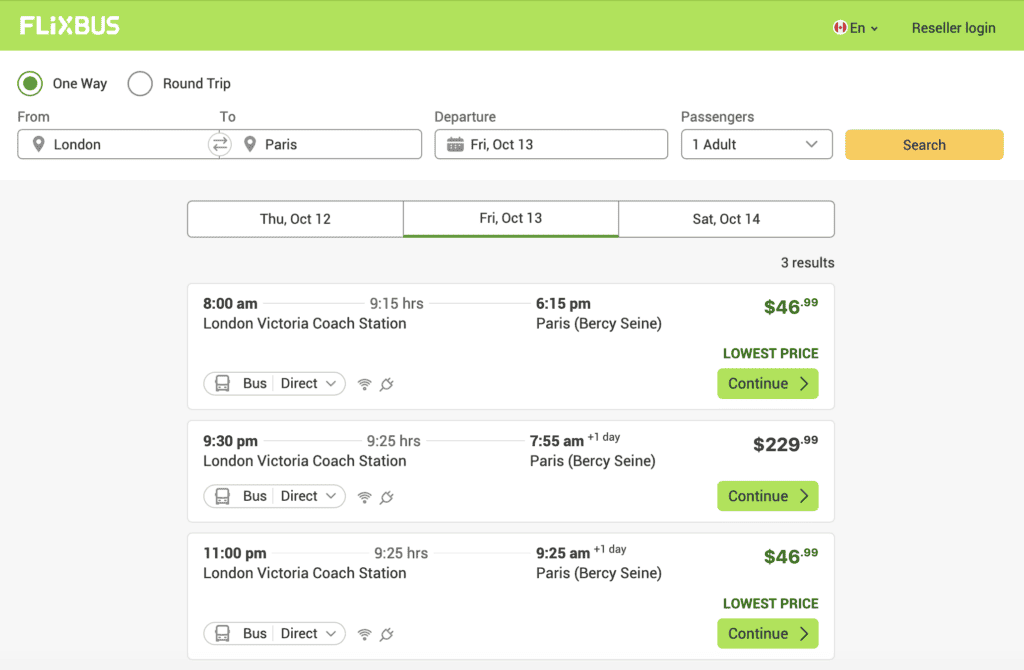Image resolution: width=1024 pixels, height=670 pixels.
Task: Click the swap arrows between London and Paris
Action: point(219,144)
